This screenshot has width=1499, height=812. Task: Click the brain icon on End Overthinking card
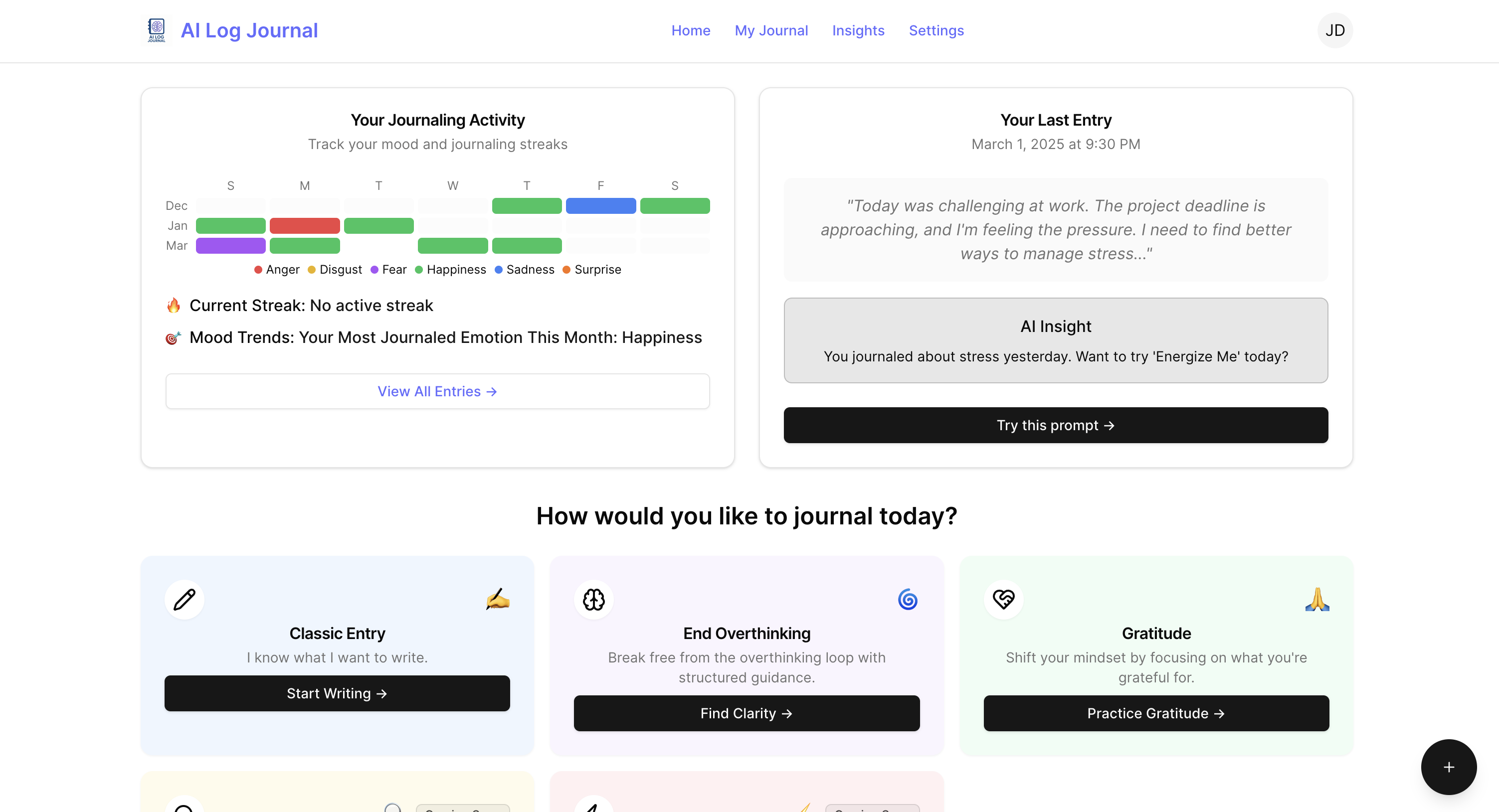pos(593,599)
